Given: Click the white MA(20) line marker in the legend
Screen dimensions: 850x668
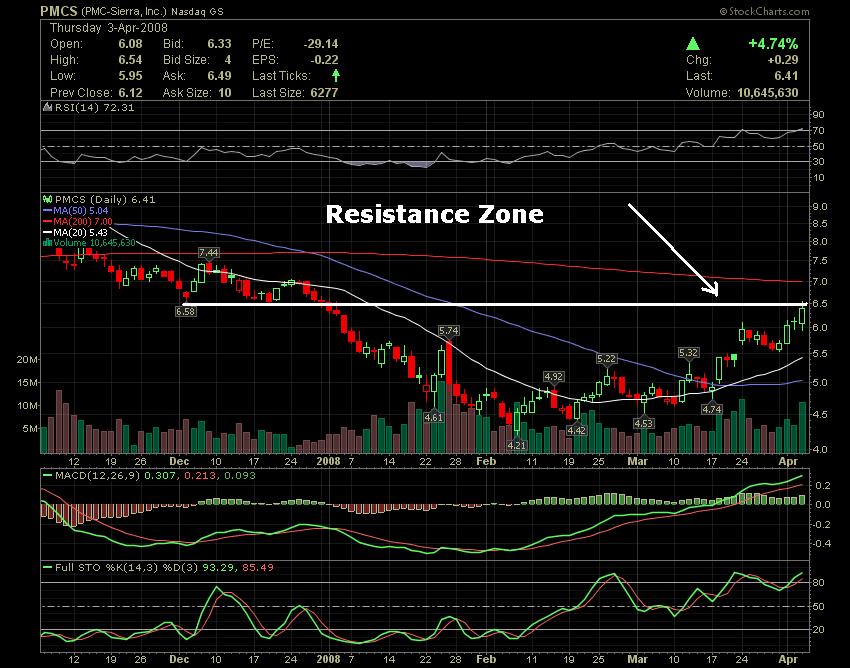Looking at the screenshot, I should (x=47, y=232).
